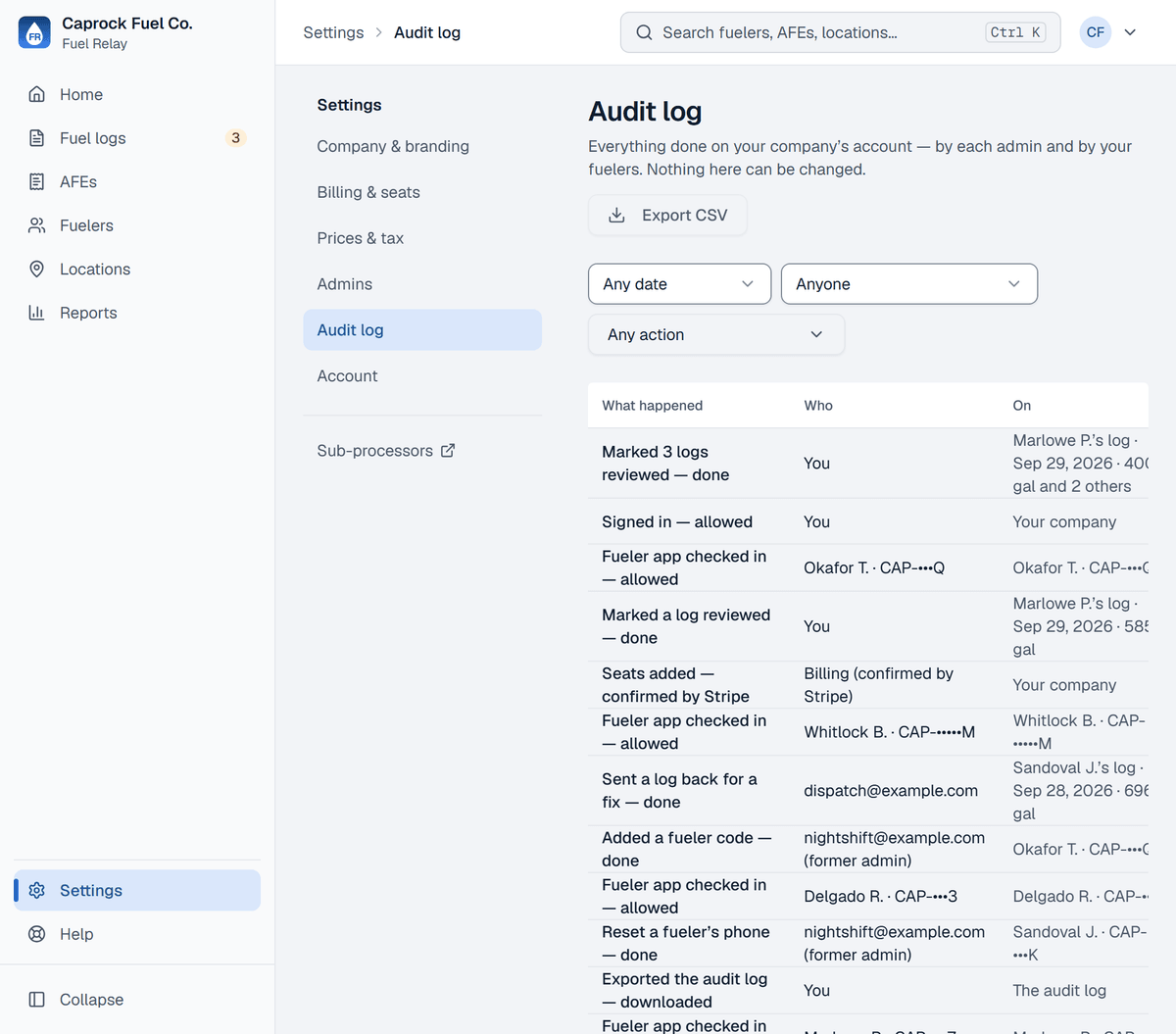This screenshot has width=1176, height=1034.
Task: Click 'Delgado R. · CAP-•••3' in Who column
Action: tap(880, 896)
